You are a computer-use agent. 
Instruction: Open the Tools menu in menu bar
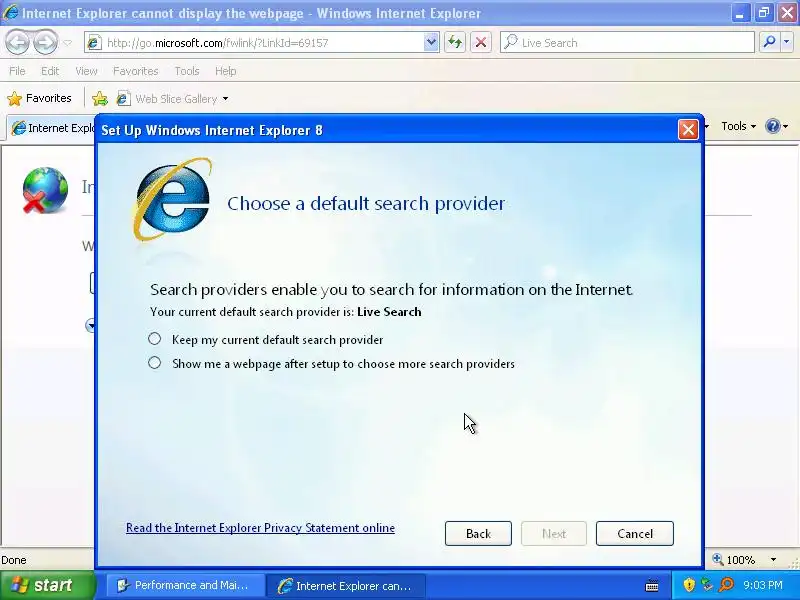(187, 71)
